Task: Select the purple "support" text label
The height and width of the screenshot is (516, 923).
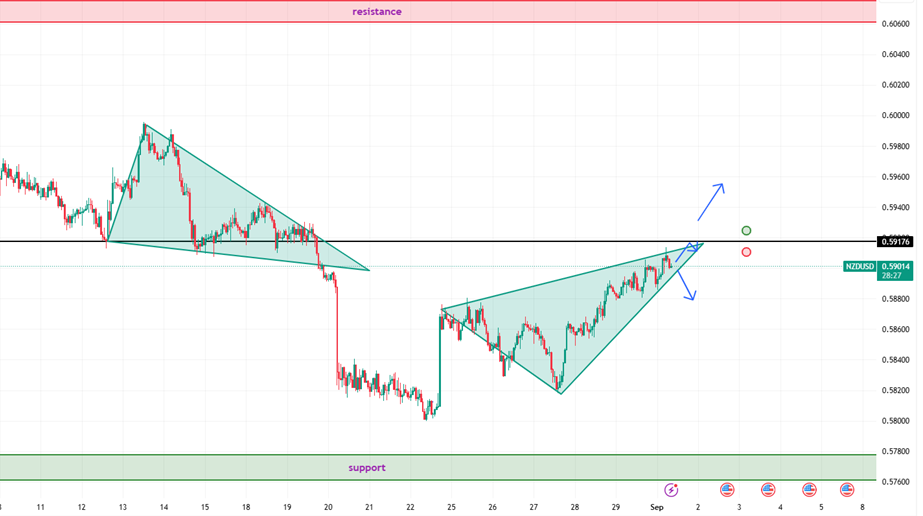Action: click(367, 468)
